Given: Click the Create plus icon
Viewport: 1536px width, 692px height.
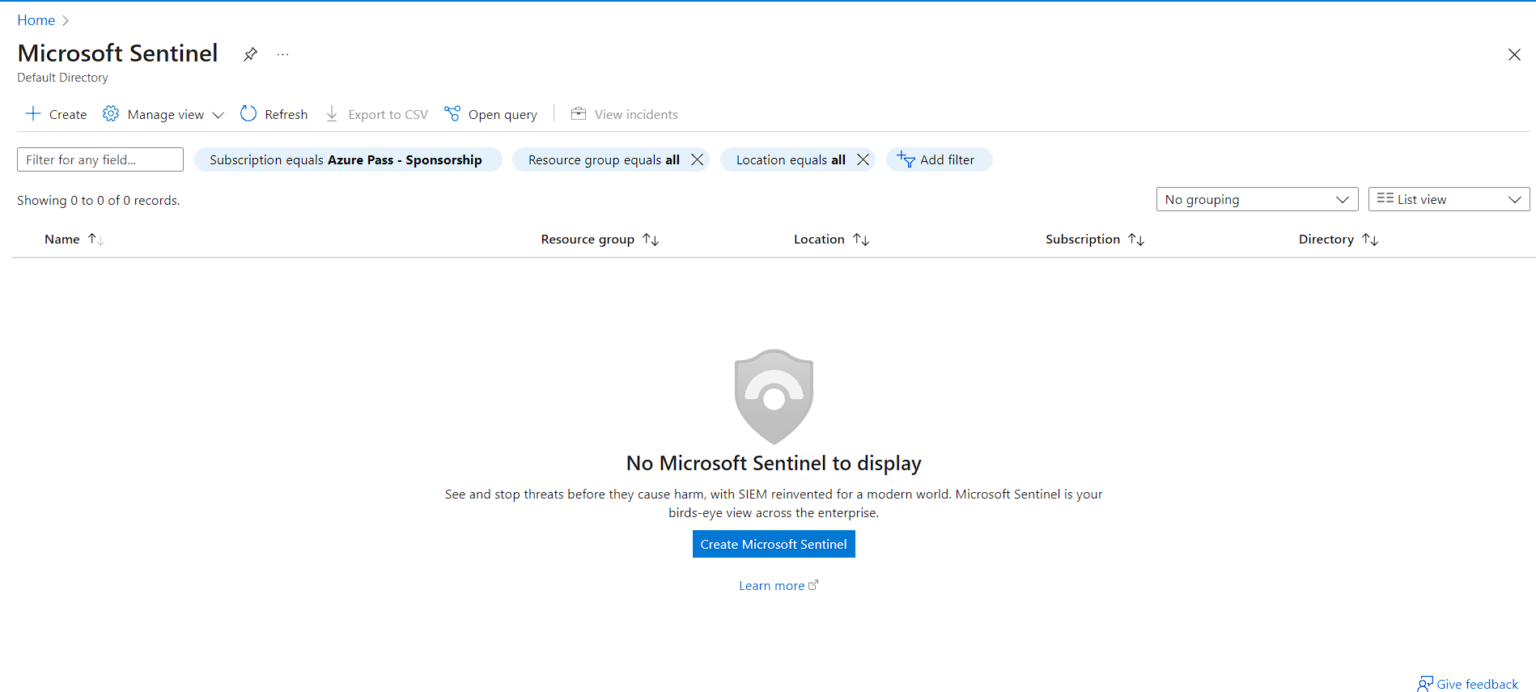Looking at the screenshot, I should click(x=32, y=114).
